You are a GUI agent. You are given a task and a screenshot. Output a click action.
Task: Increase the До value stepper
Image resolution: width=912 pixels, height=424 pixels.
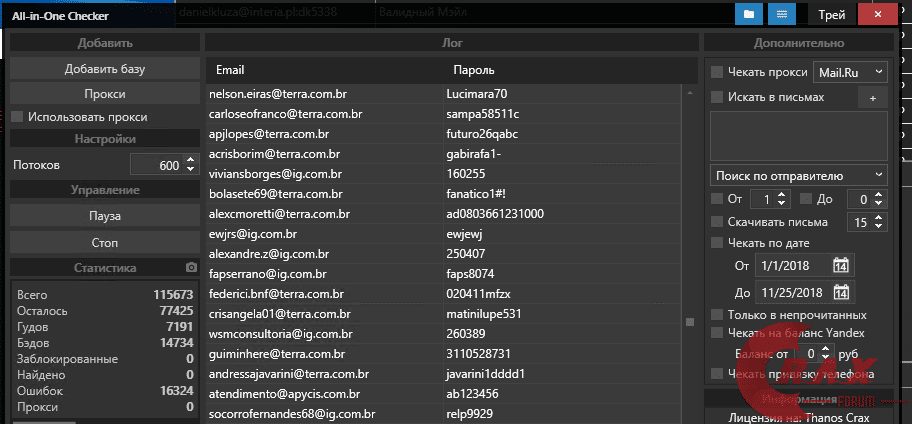[878, 195]
